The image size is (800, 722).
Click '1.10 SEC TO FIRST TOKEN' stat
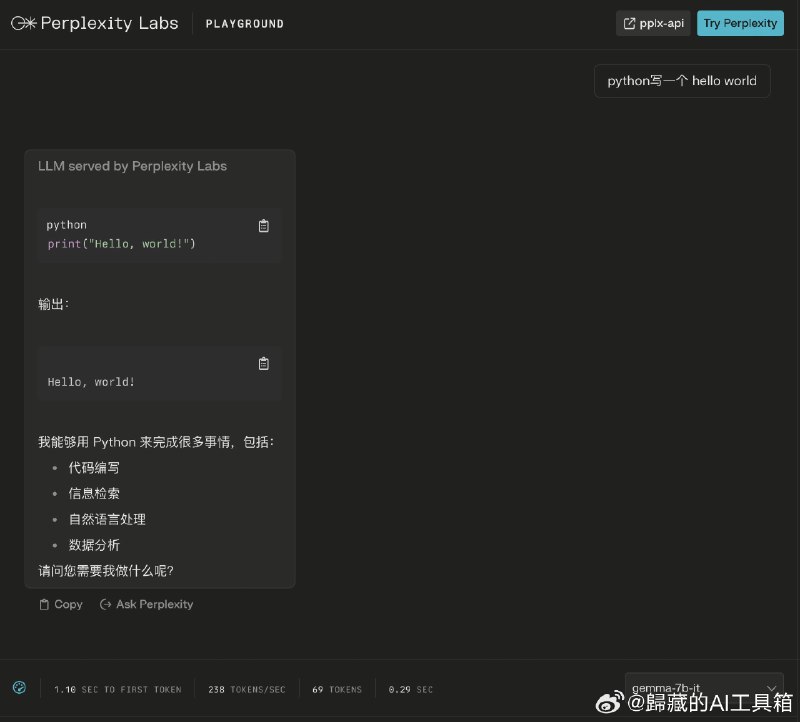118,689
